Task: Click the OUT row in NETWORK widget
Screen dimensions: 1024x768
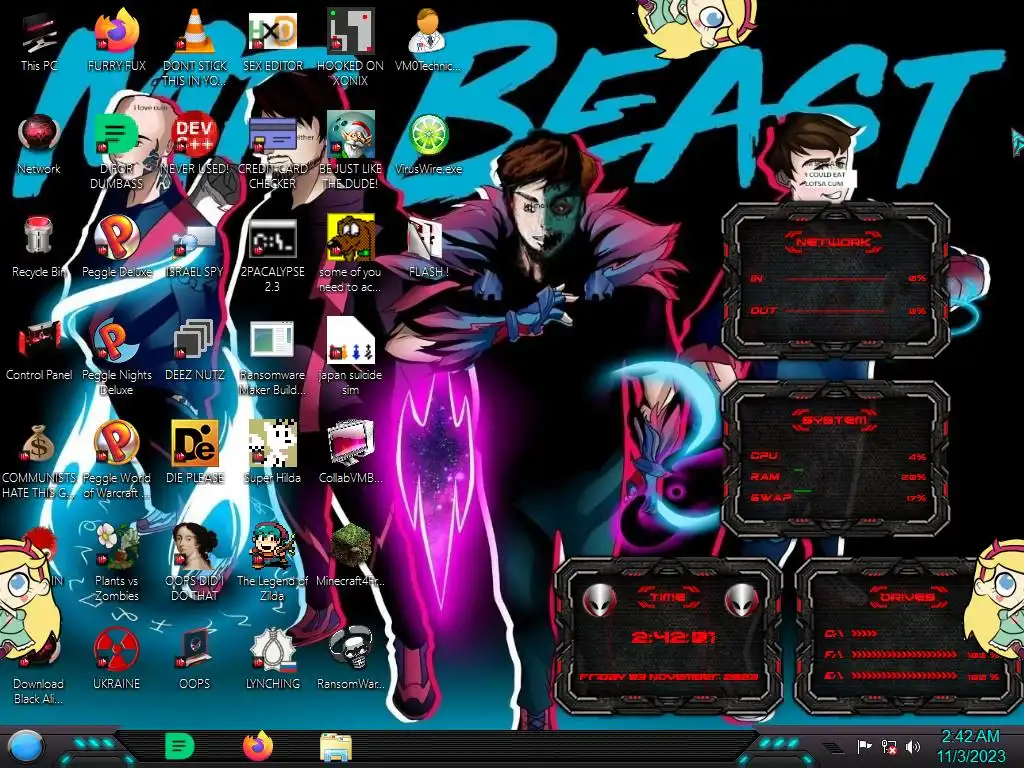Action: pos(838,311)
